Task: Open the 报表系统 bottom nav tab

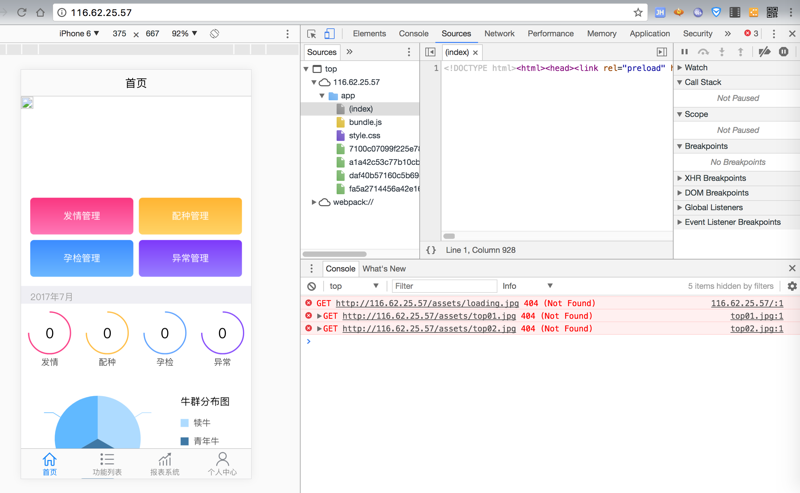Action: [164, 464]
